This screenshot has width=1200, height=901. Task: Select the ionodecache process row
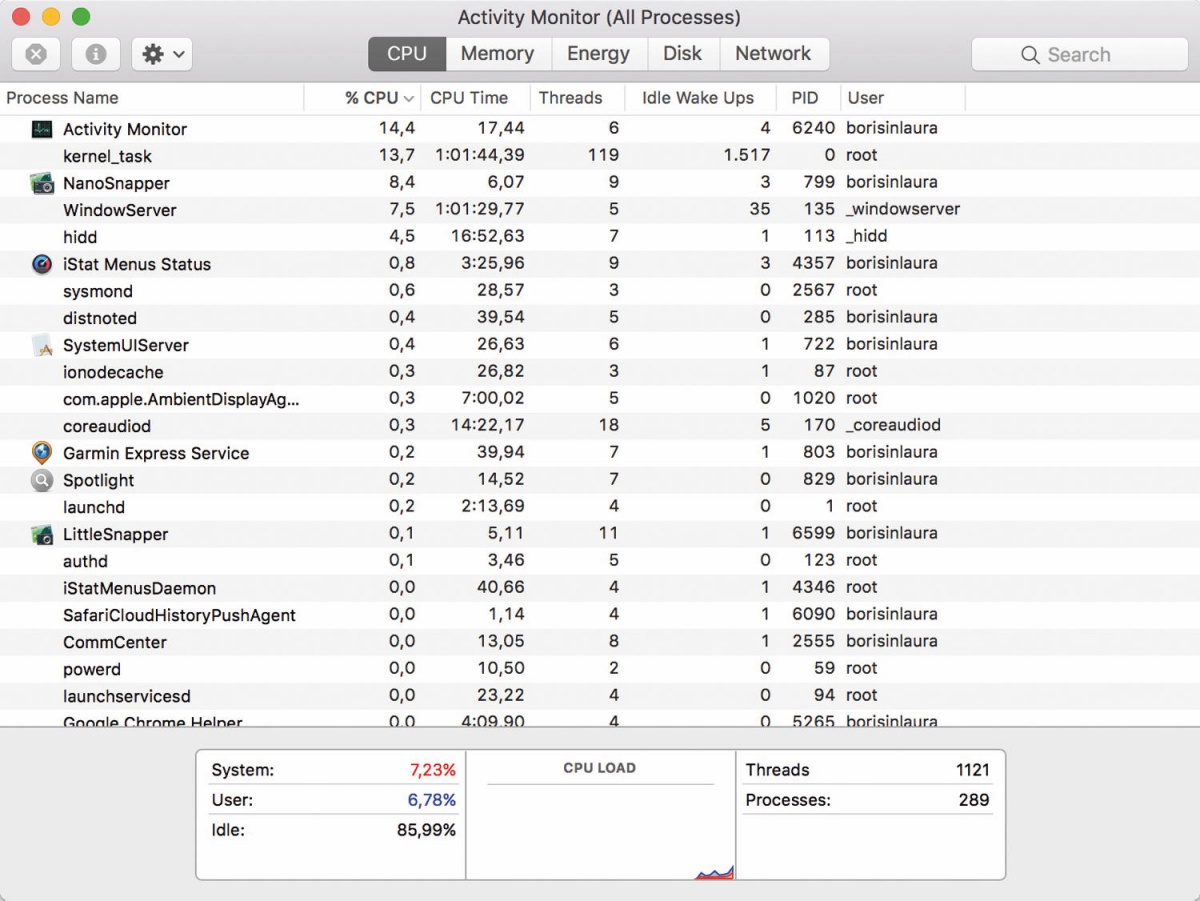pos(600,372)
